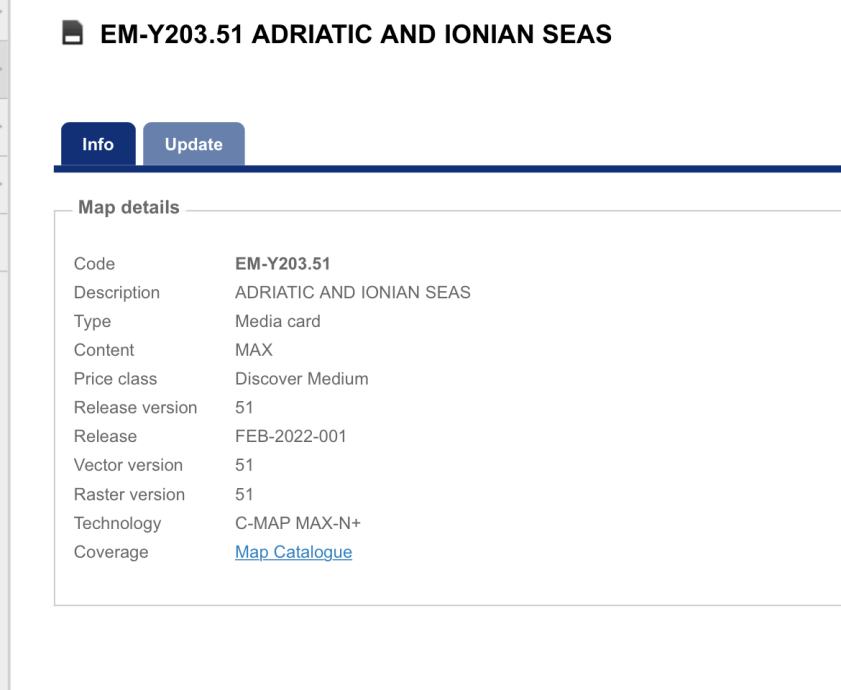Click the media card icon beside the title
The width and height of the screenshot is (841, 690).
[71, 37]
